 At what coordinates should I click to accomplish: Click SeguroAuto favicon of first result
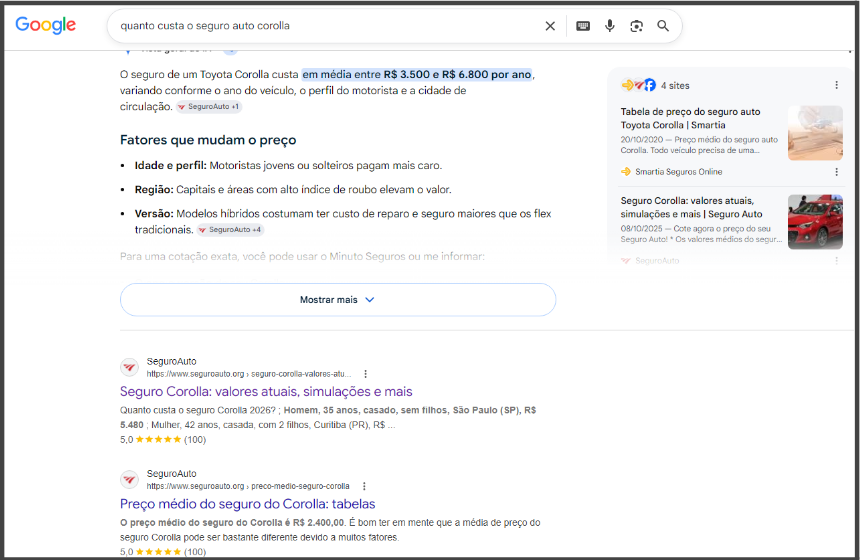click(129, 367)
